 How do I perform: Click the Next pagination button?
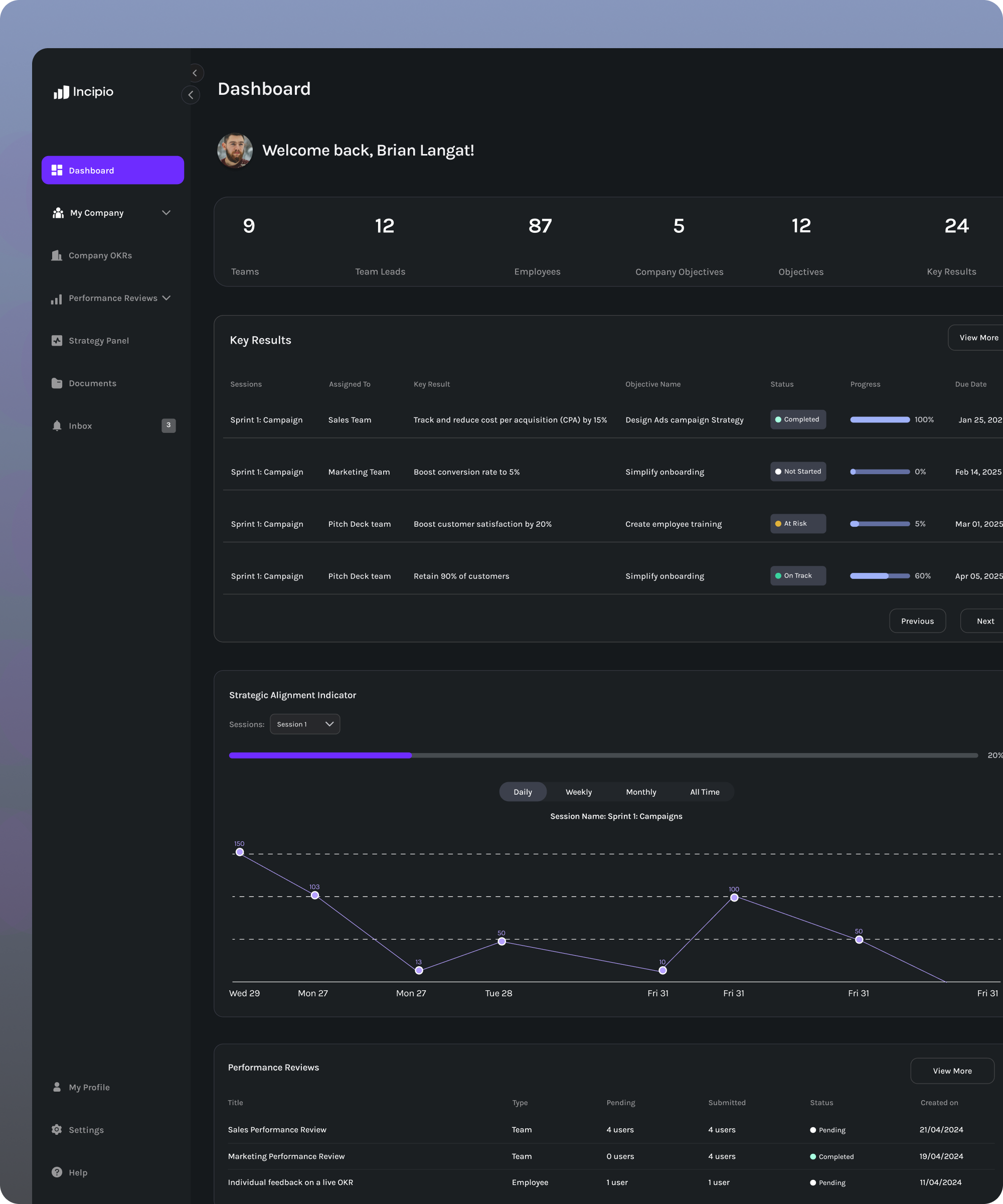985,621
